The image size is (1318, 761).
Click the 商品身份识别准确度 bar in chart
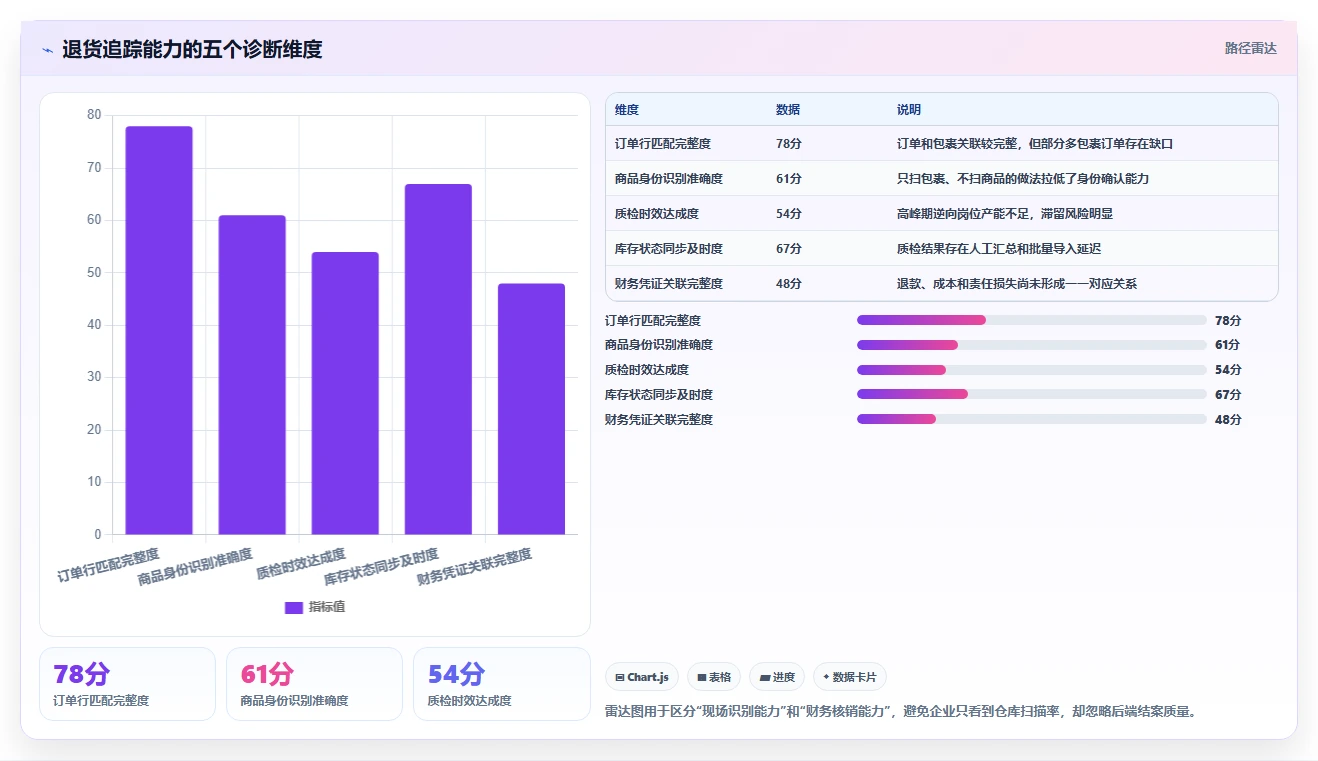[x=252, y=375]
